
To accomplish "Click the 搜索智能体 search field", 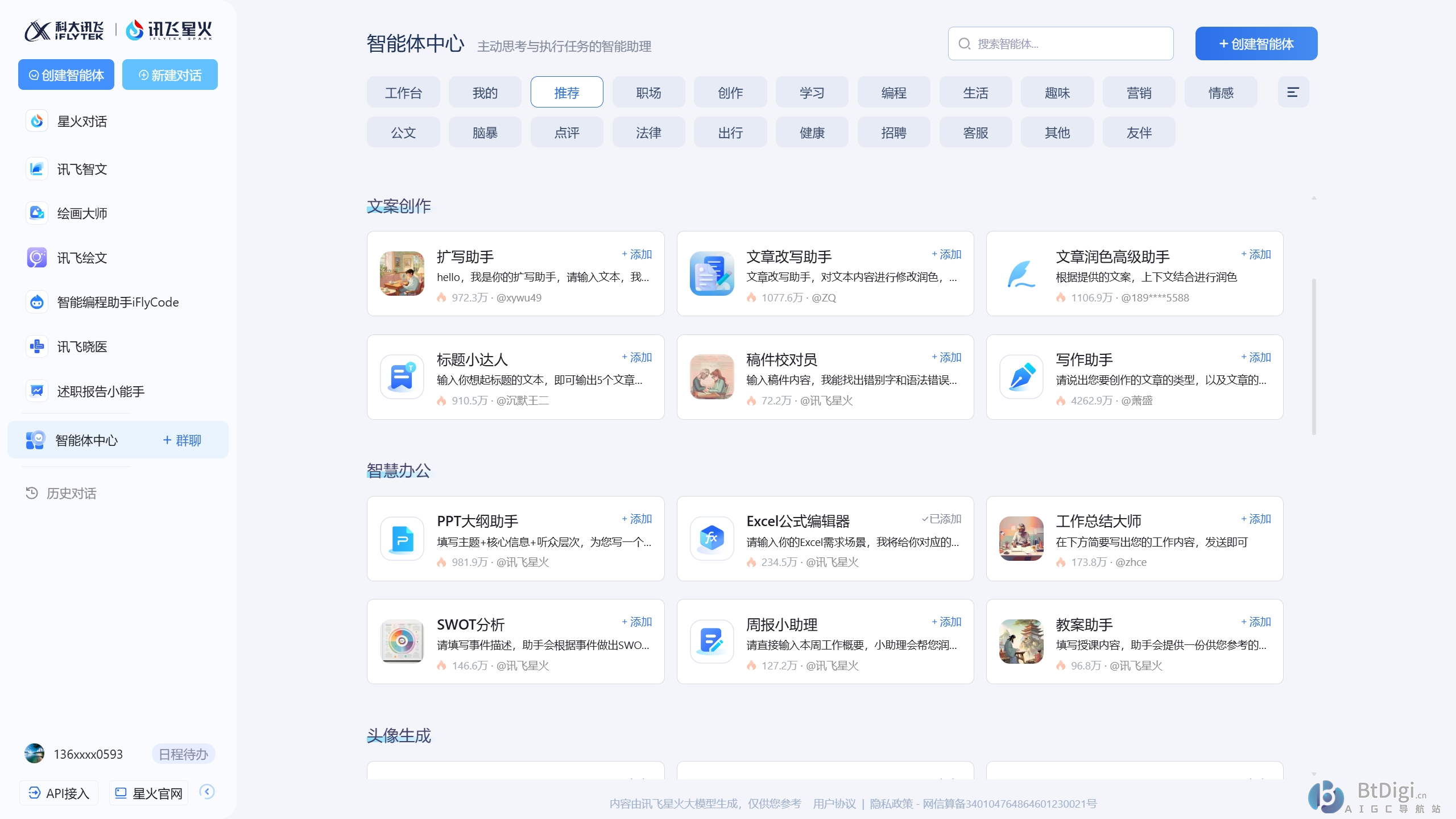I will (1061, 43).
